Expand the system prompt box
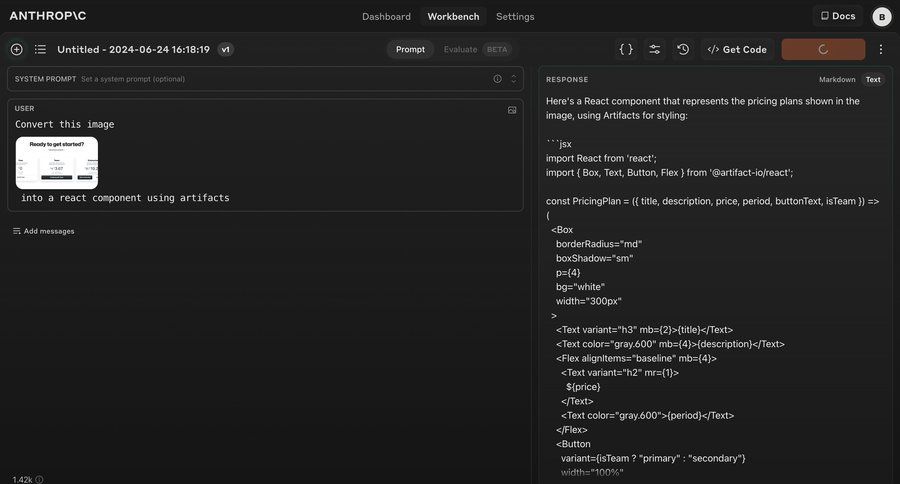 coord(514,79)
